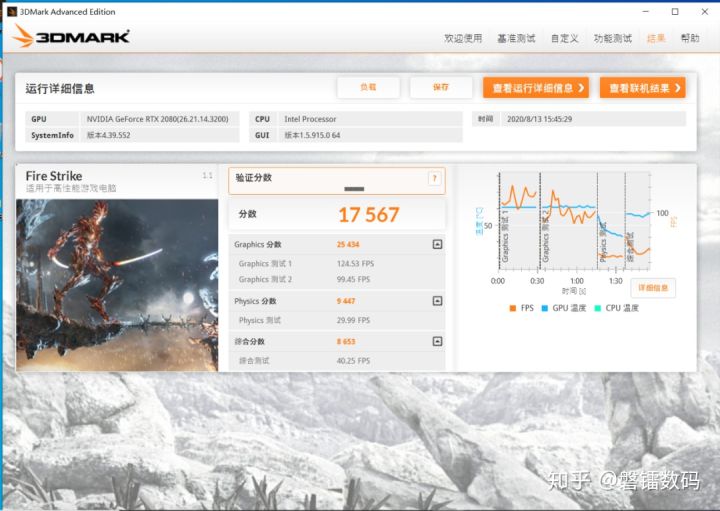Viewport: 720px width, 511px height.
Task: Click Physics 测试 29.99 FPS value
Action: [x=353, y=320]
